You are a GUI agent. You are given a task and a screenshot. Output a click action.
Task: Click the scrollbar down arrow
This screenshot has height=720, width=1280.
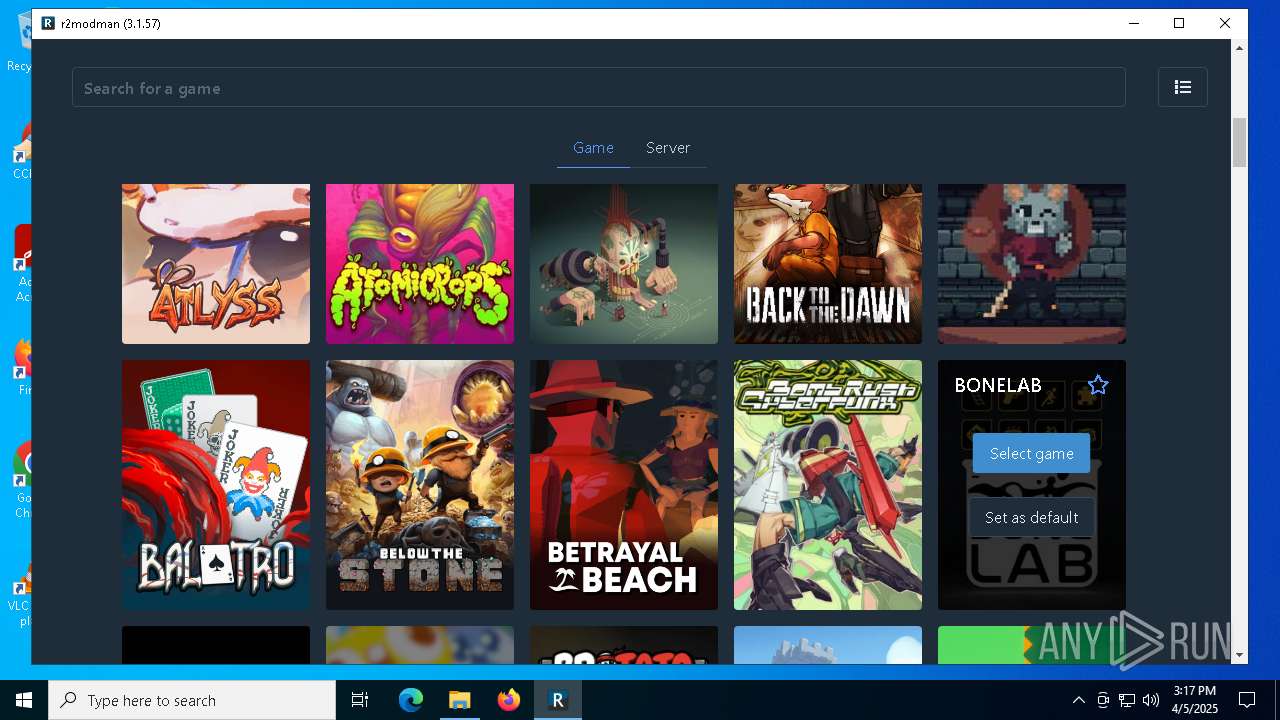click(x=1240, y=655)
